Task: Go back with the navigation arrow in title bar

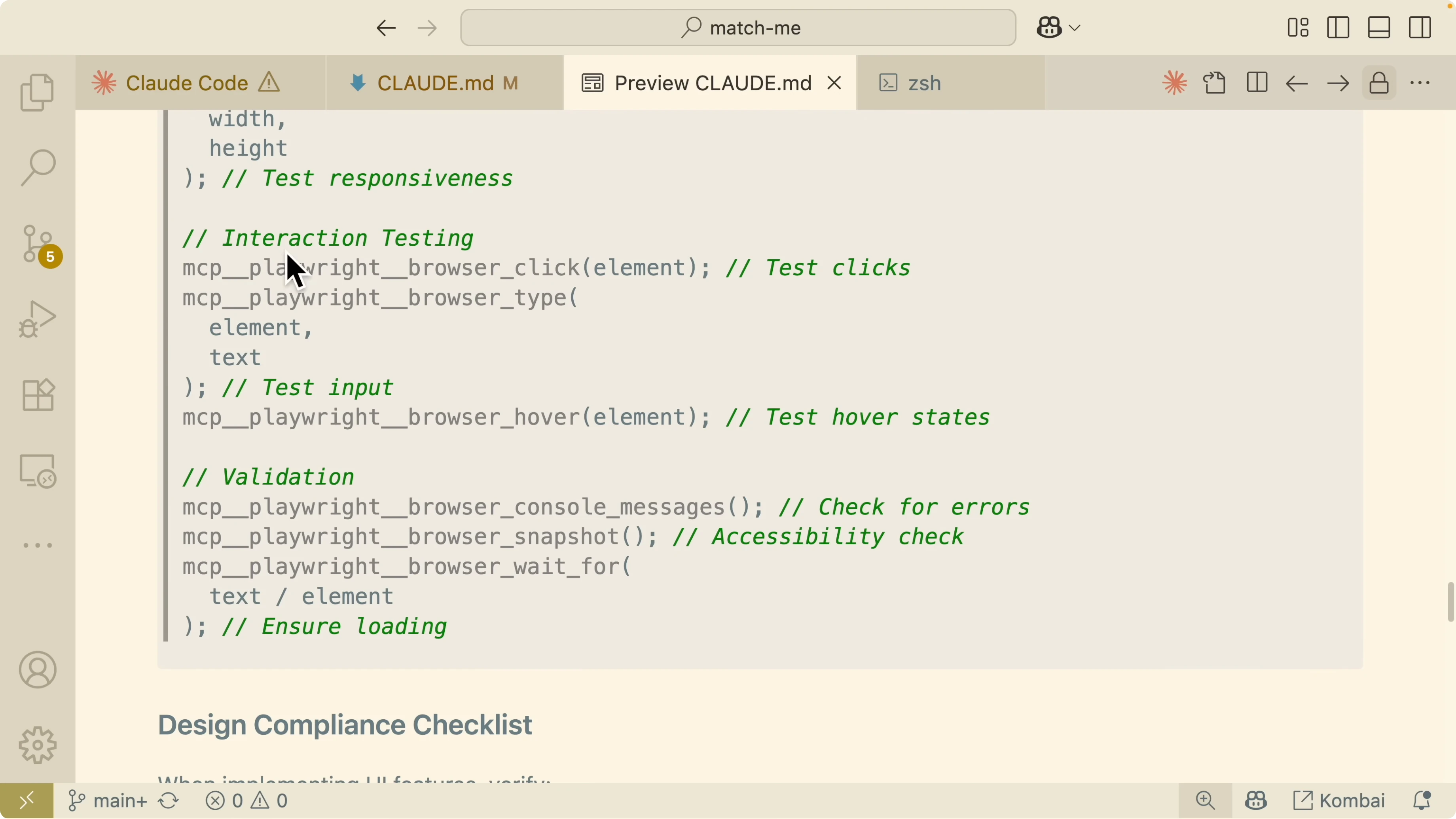Action: click(x=386, y=28)
